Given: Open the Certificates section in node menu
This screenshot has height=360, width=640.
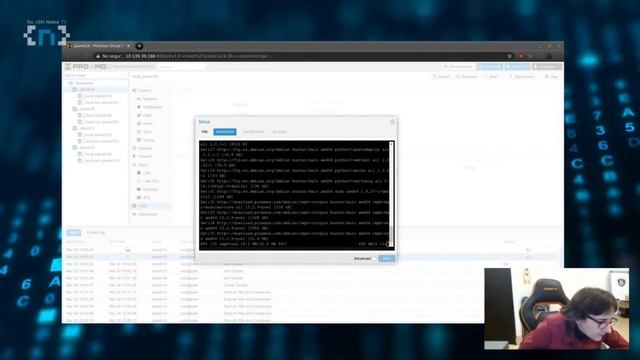Looking at the screenshot, I should 149,107.
